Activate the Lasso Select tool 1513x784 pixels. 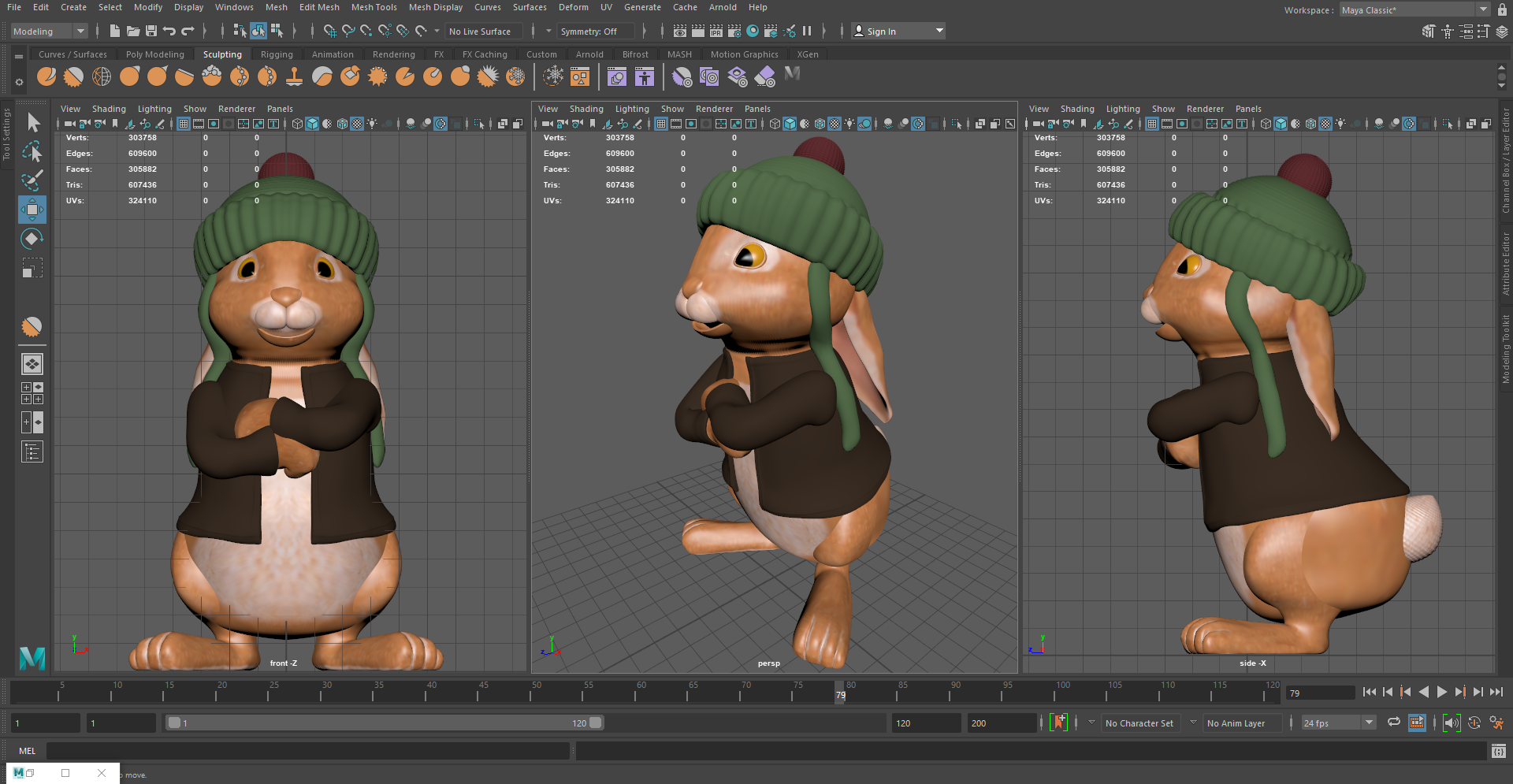pyautogui.click(x=32, y=151)
